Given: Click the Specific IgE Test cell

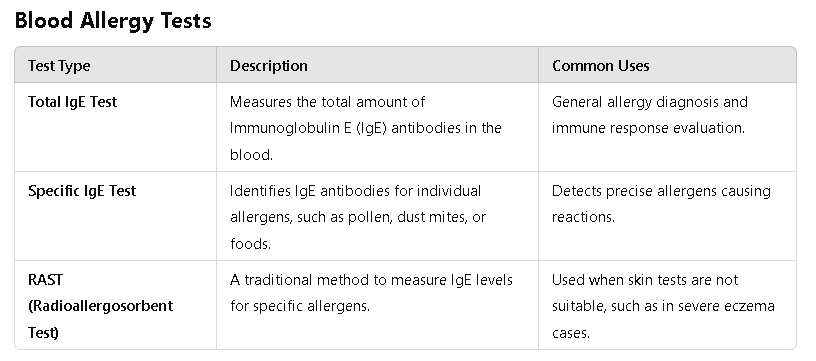Looking at the screenshot, I should pos(116,216).
